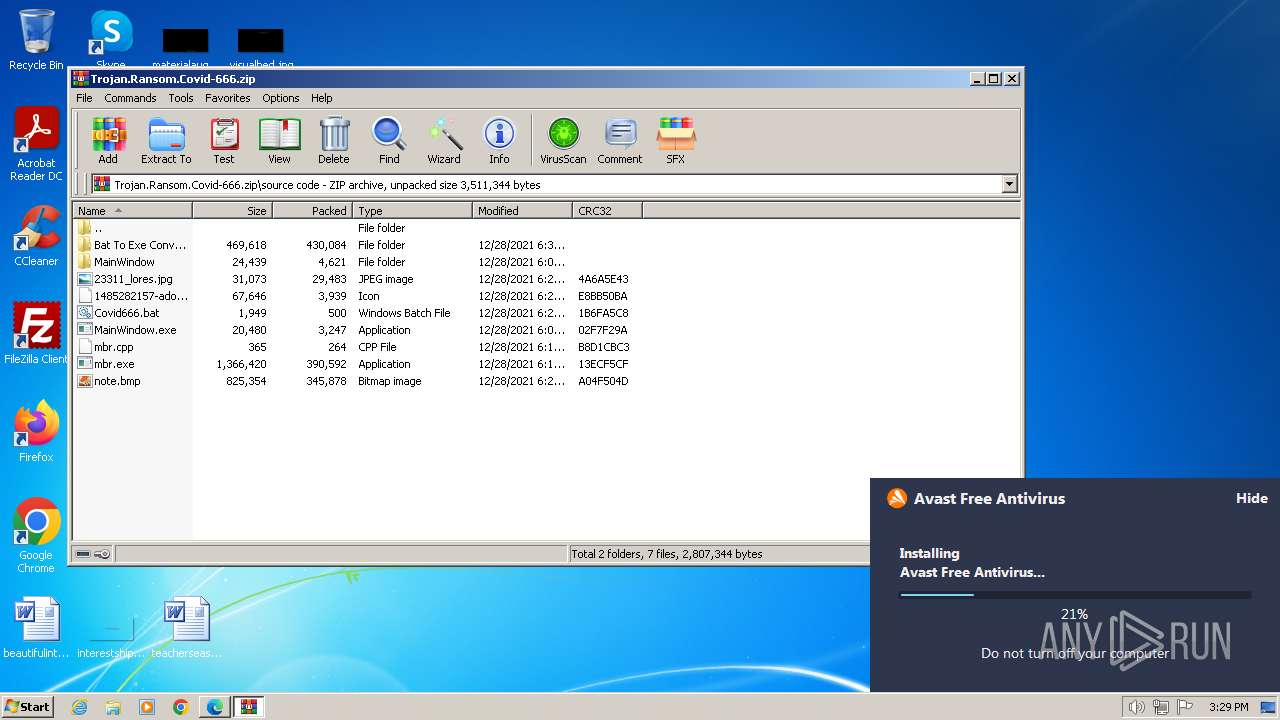Image resolution: width=1280 pixels, height=720 pixels.
Task: Open the Favorites menu
Action: click(x=228, y=98)
